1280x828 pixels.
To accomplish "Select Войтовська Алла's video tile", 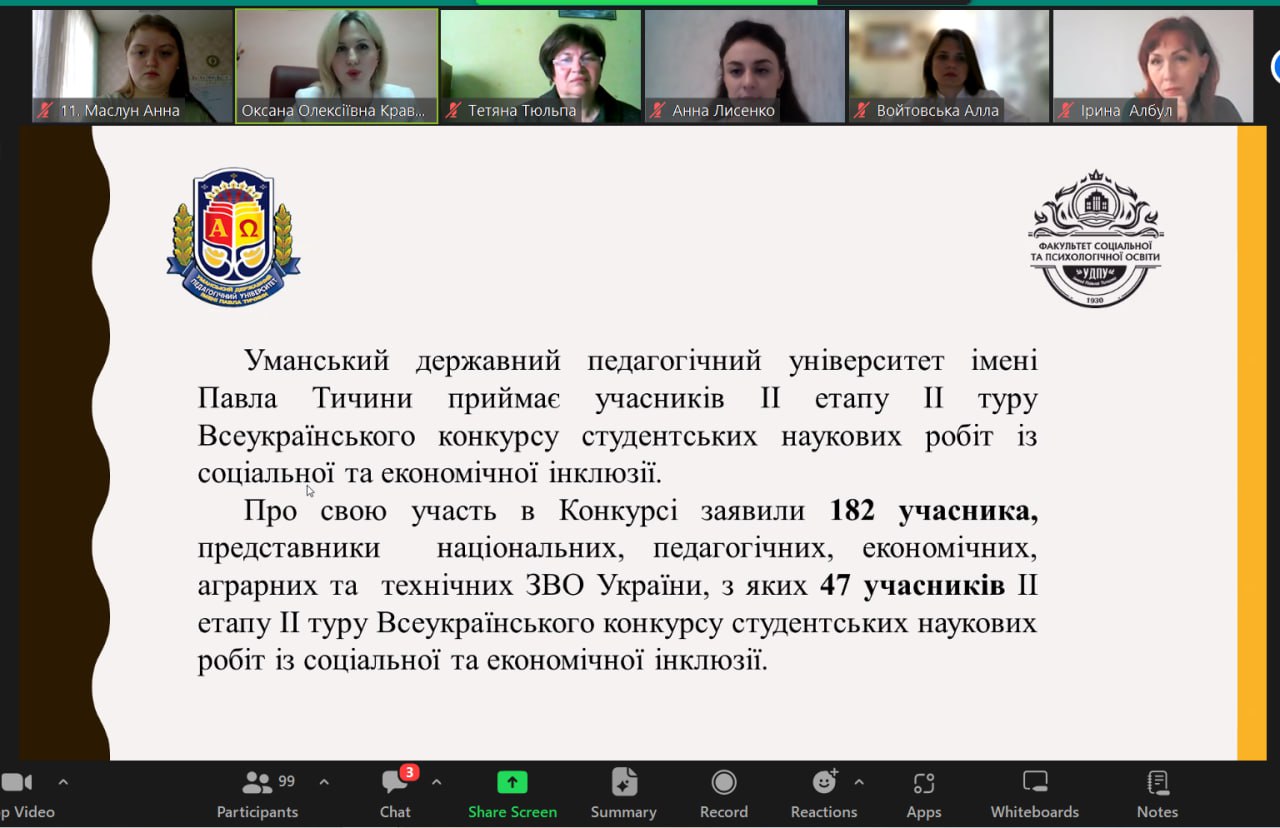I will [948, 66].
